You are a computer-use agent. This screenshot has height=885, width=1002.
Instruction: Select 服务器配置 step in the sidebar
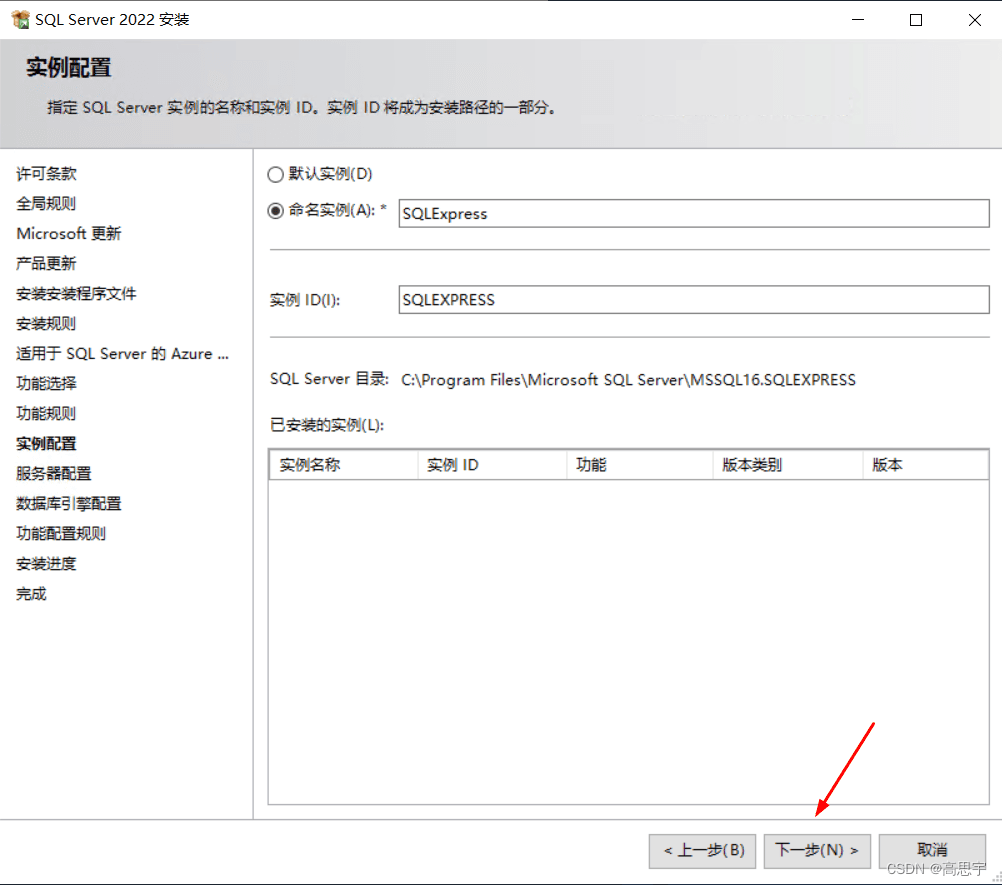[x=54, y=473]
